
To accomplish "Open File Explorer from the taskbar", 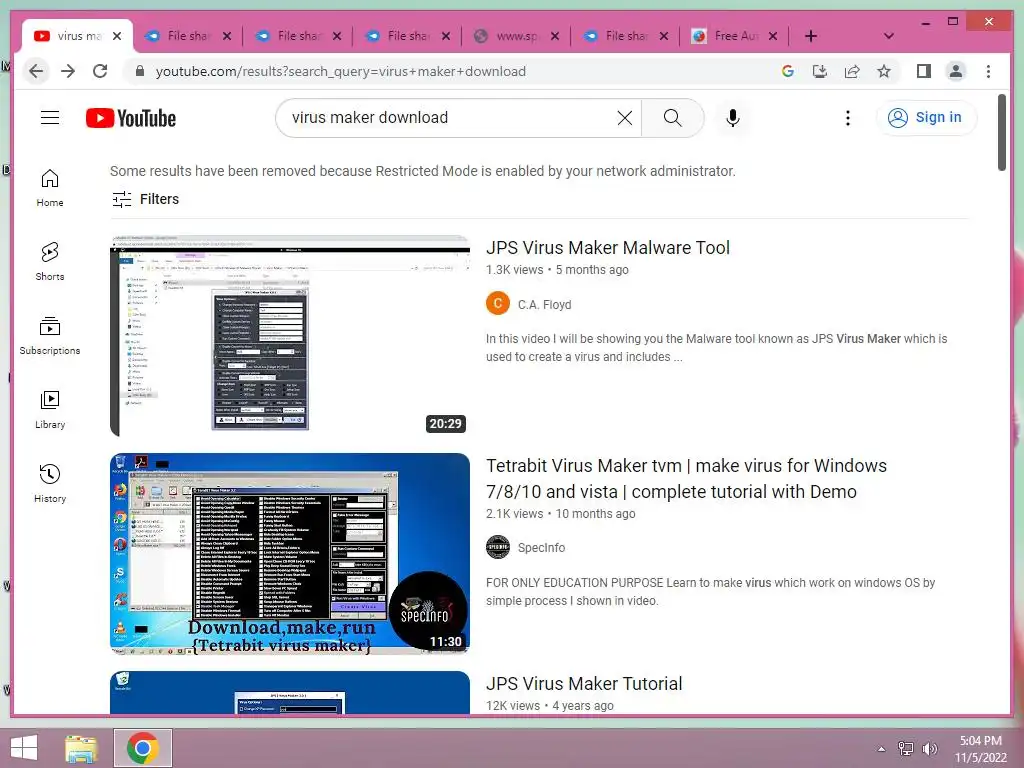I will (x=81, y=748).
